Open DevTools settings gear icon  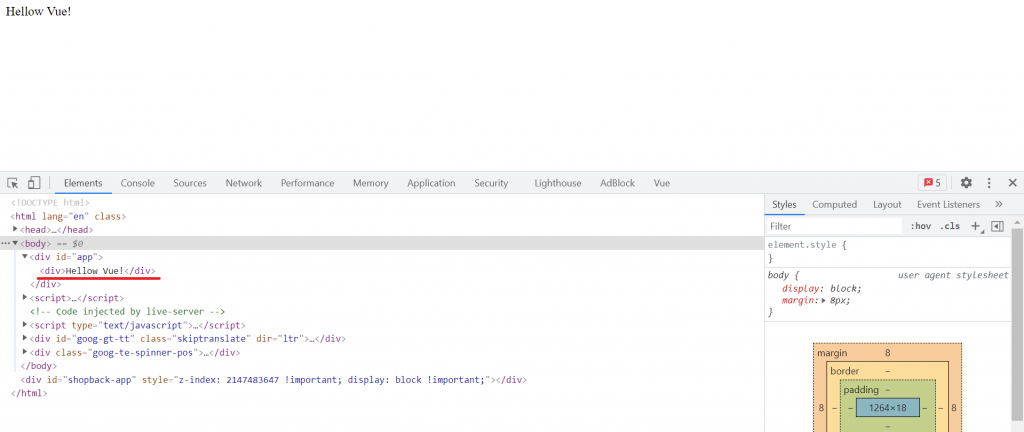pos(967,183)
